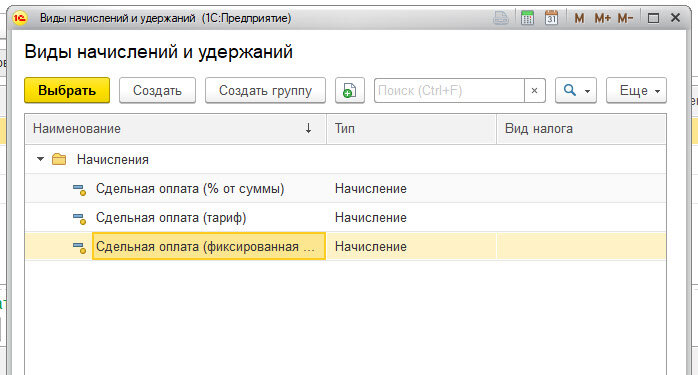Maximize the Виды начислений window

653,18
